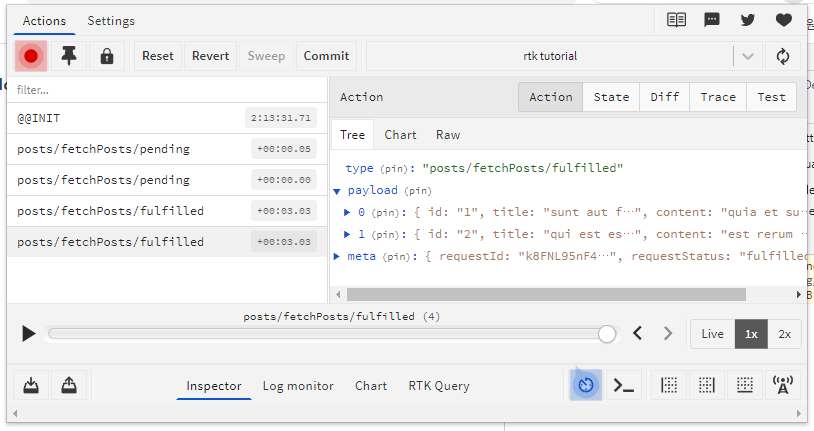The width and height of the screenshot is (814, 431).
Task: Click the Commit button
Action: click(x=326, y=56)
